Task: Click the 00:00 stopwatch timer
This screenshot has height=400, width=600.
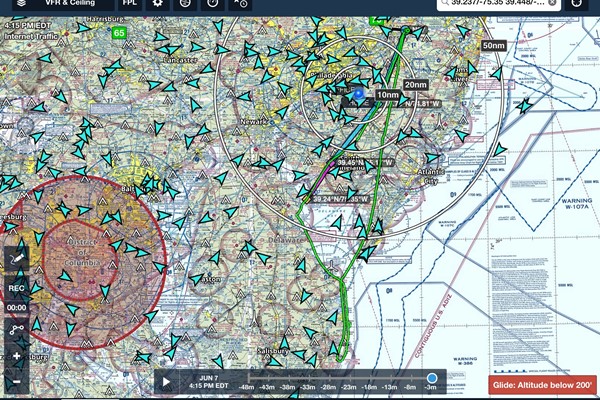Action: coord(17,309)
